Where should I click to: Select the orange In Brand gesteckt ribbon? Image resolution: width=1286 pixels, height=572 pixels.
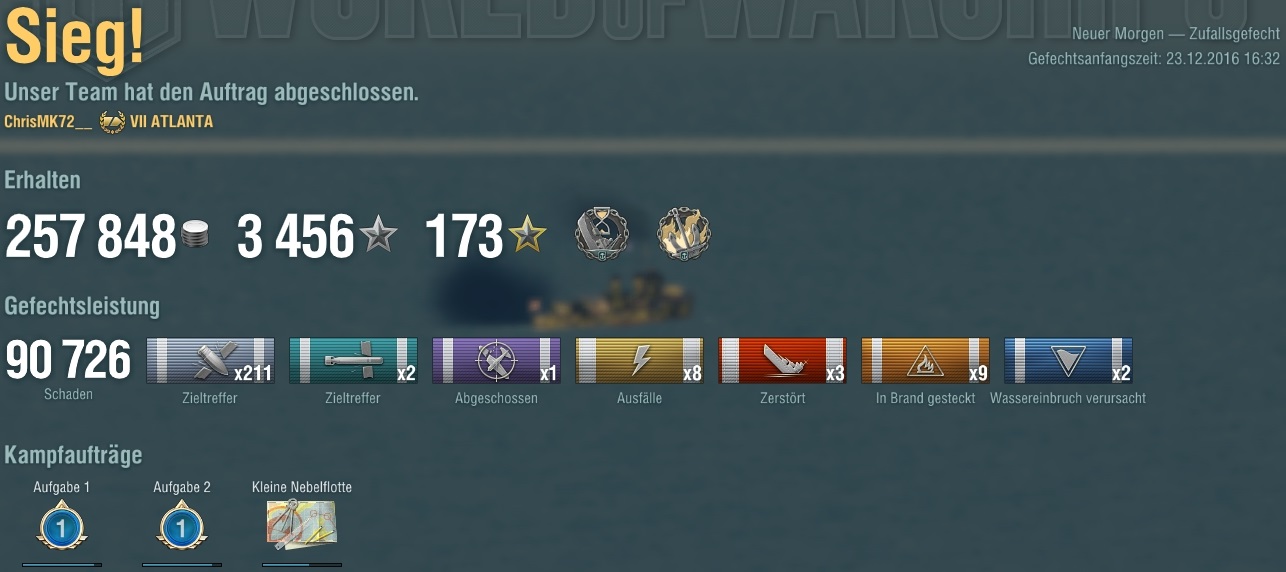[925, 360]
